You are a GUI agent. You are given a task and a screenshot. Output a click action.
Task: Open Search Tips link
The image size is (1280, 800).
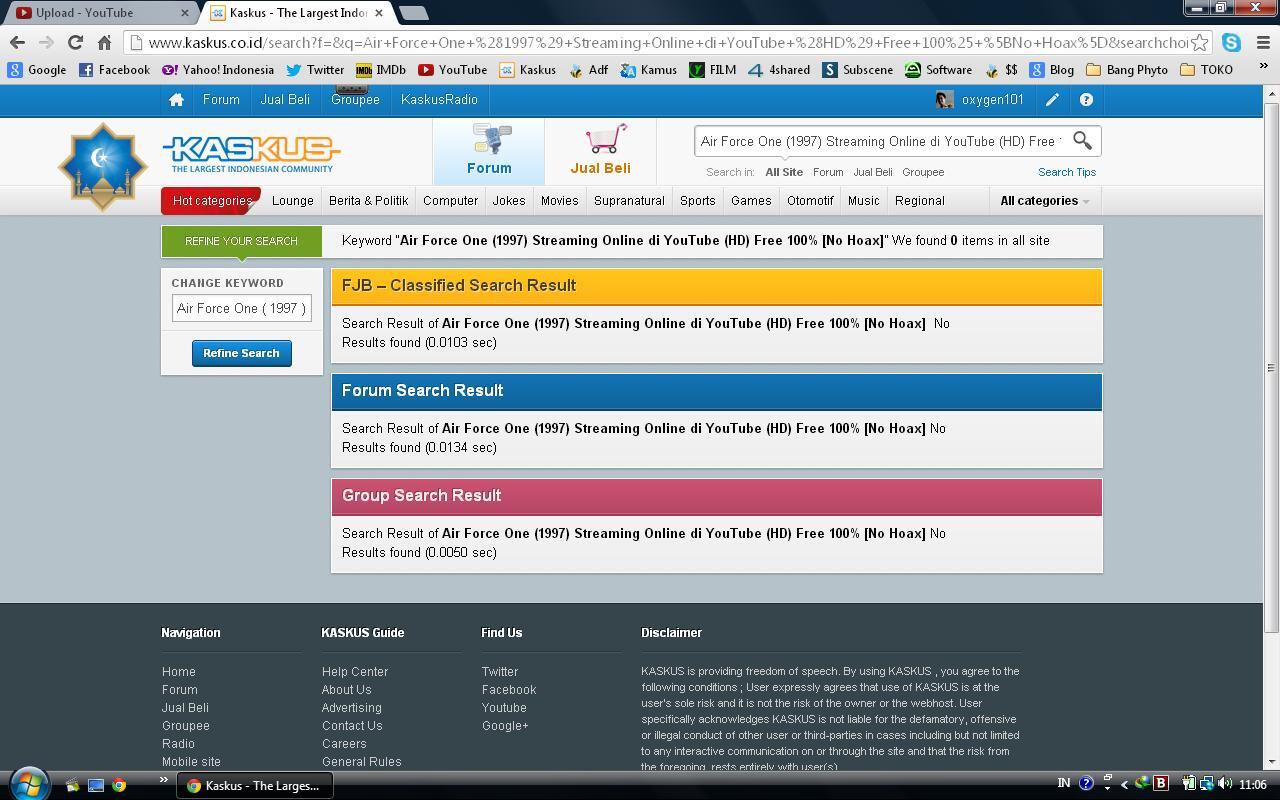[x=1066, y=172]
